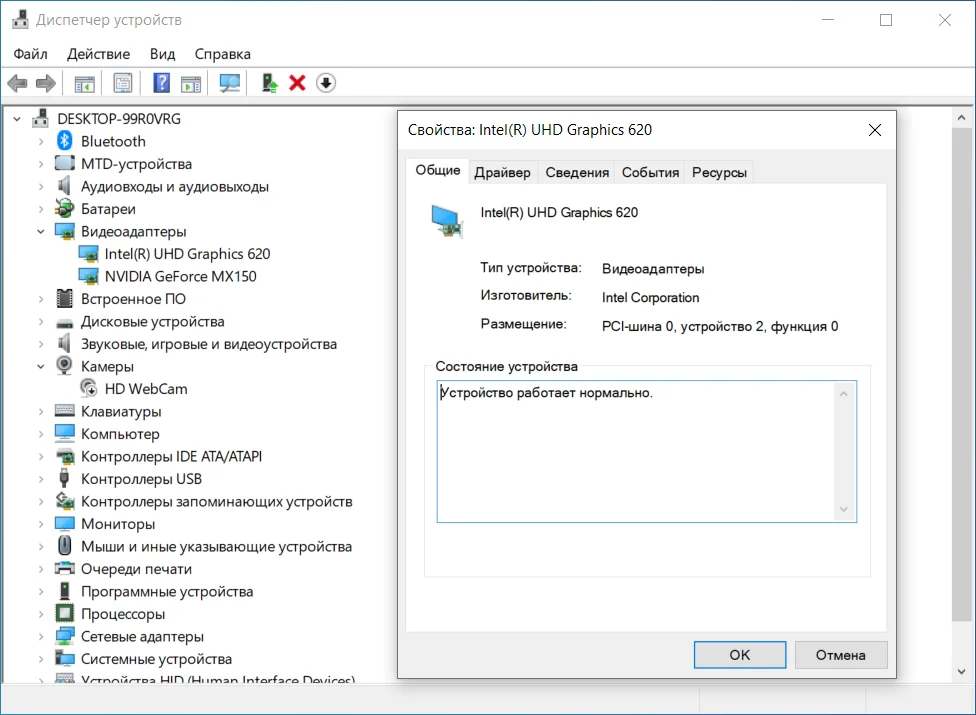This screenshot has height=715, width=976.
Task: Open the blue question mark help icon
Action: coord(161,83)
